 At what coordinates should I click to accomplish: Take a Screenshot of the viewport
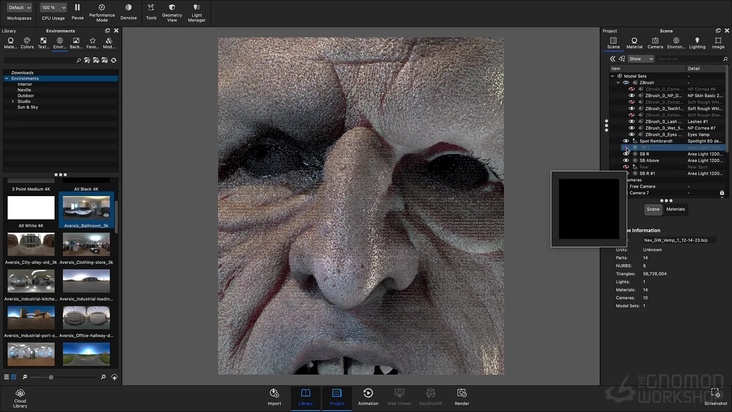click(715, 397)
